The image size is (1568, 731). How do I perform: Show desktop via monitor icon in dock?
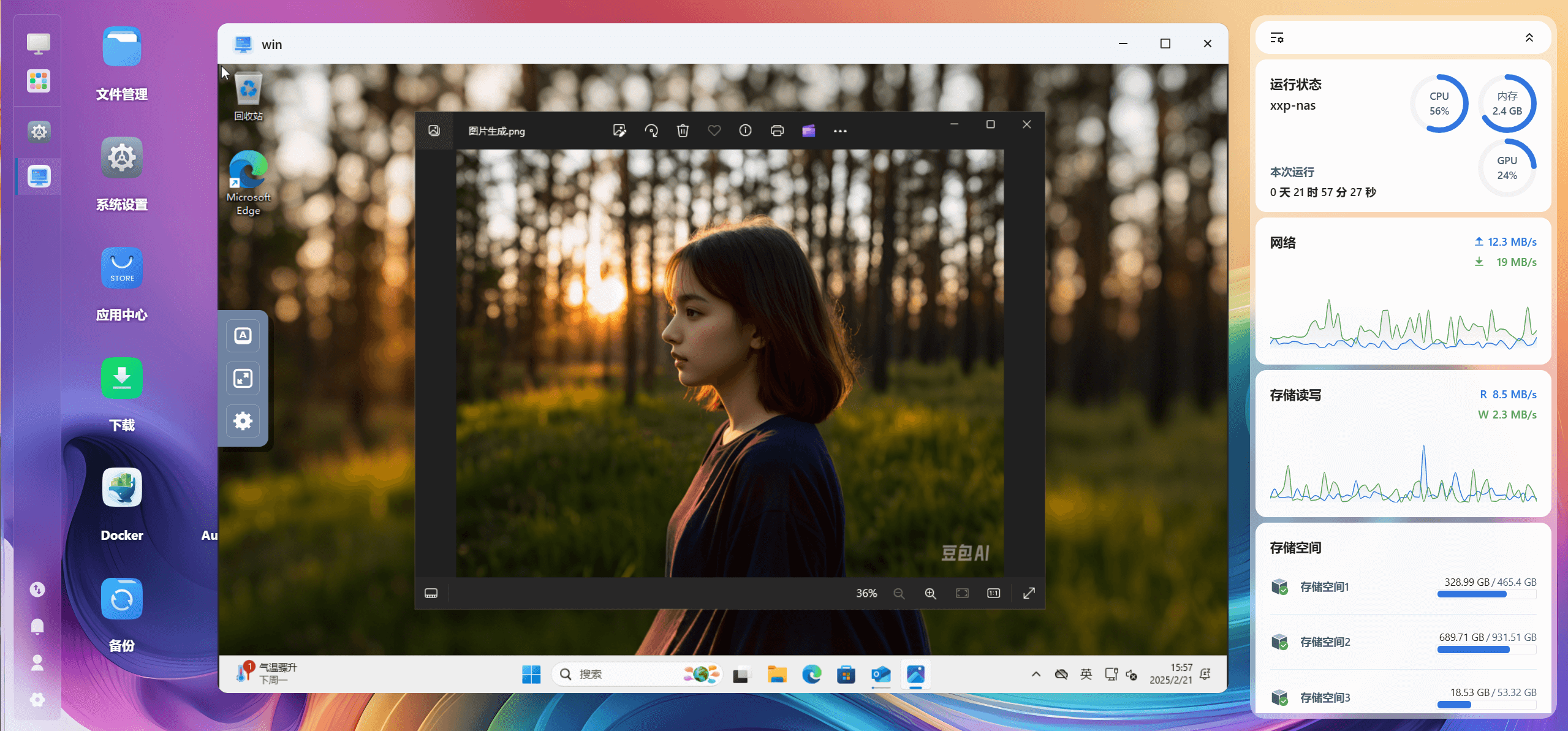[38, 44]
